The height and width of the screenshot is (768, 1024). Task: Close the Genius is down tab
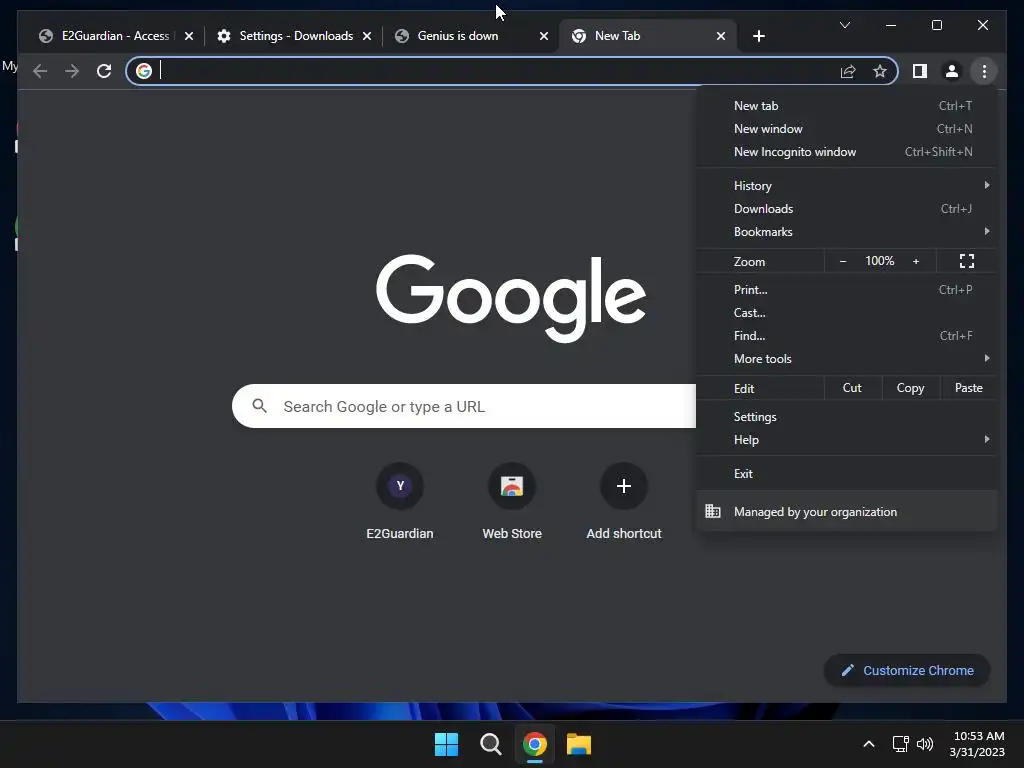(x=543, y=36)
